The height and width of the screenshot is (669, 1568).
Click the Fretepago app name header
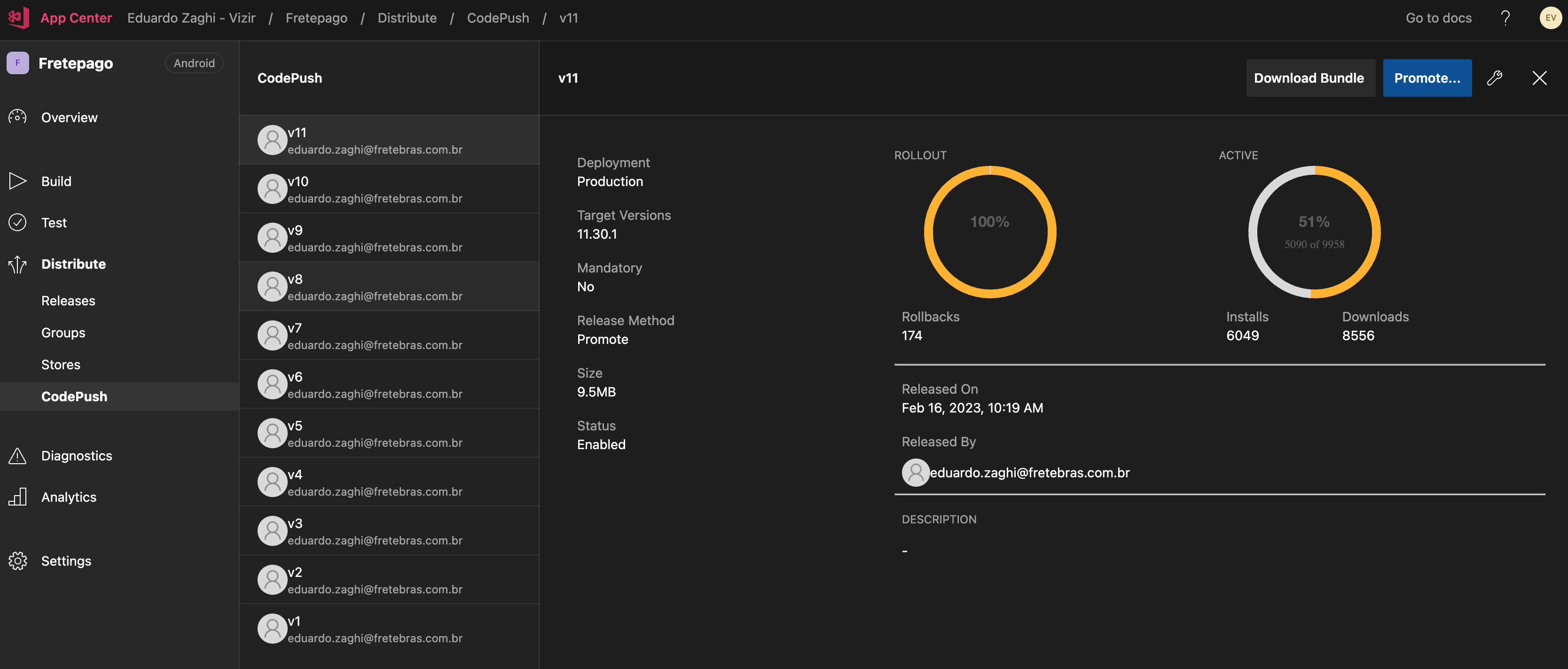pyautogui.click(x=76, y=63)
